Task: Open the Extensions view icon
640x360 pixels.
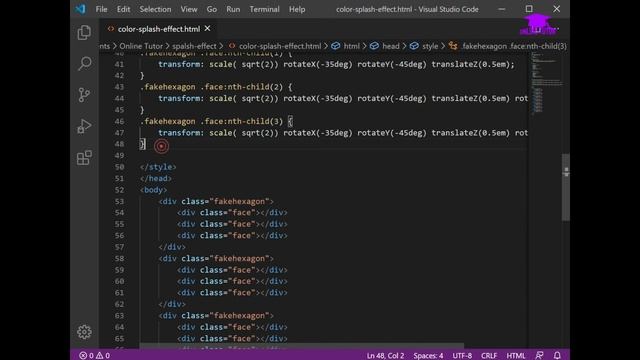Action: pos(84,158)
